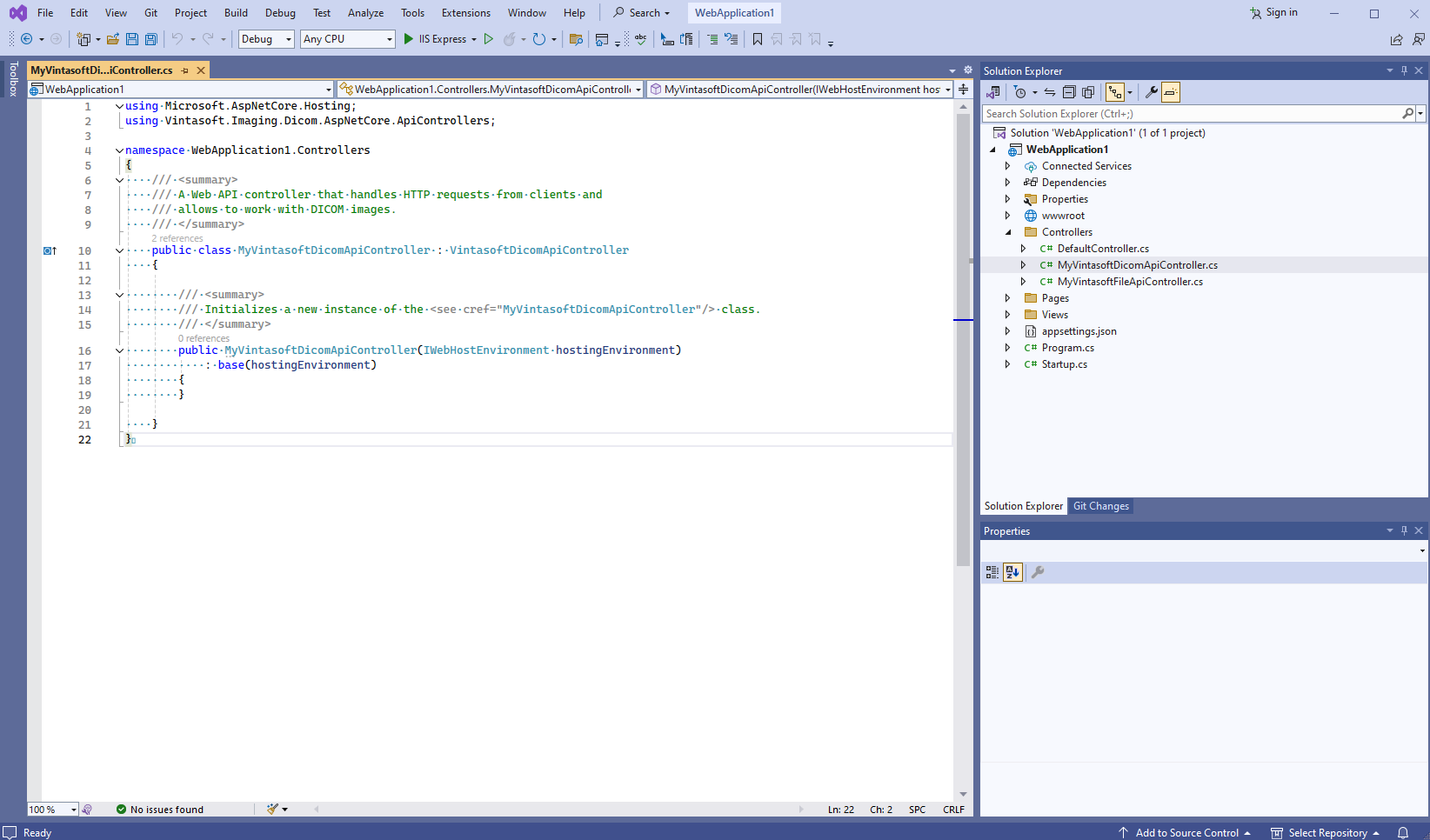Open the Debug configuration dropdown
The height and width of the screenshot is (840, 1430).
coord(266,39)
